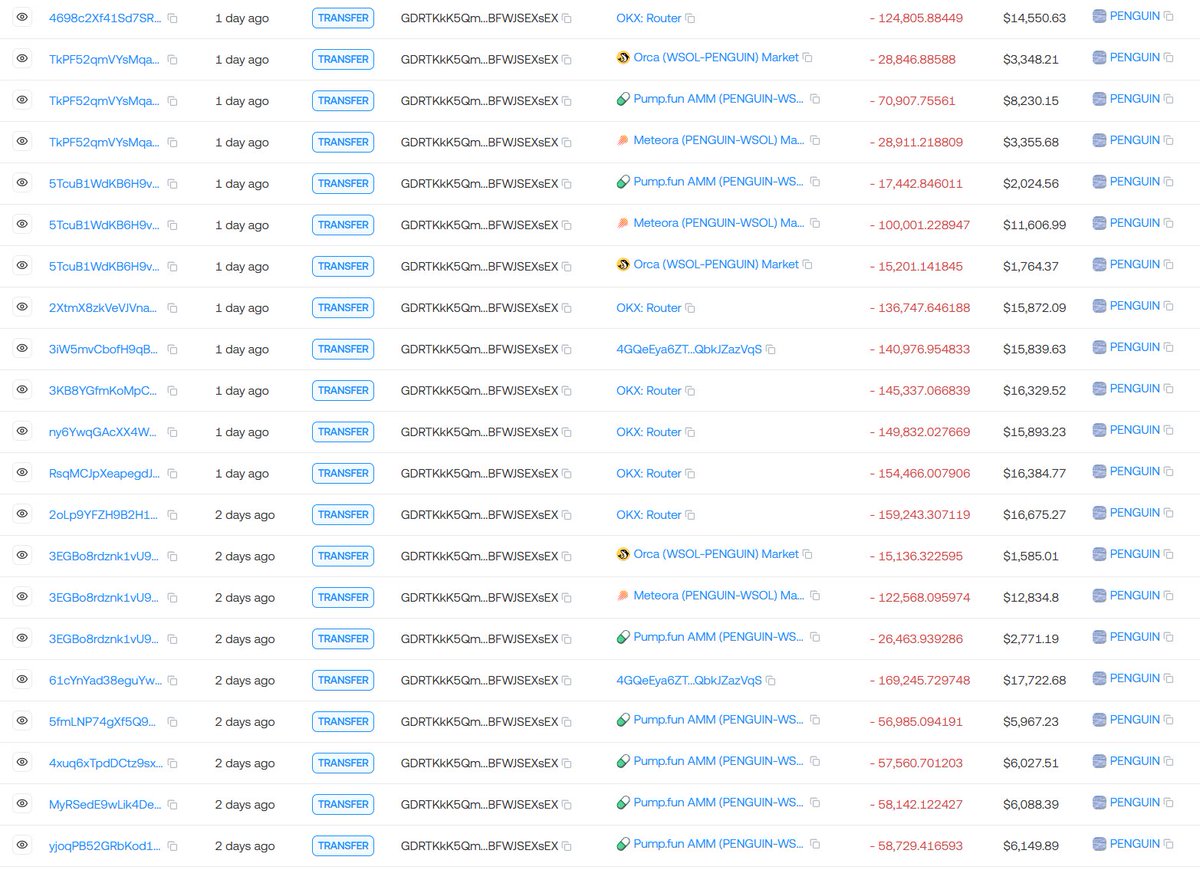This screenshot has width=1200, height=870.
Task: Select the amount - 100,001.228947
Action: pyautogui.click(x=919, y=225)
